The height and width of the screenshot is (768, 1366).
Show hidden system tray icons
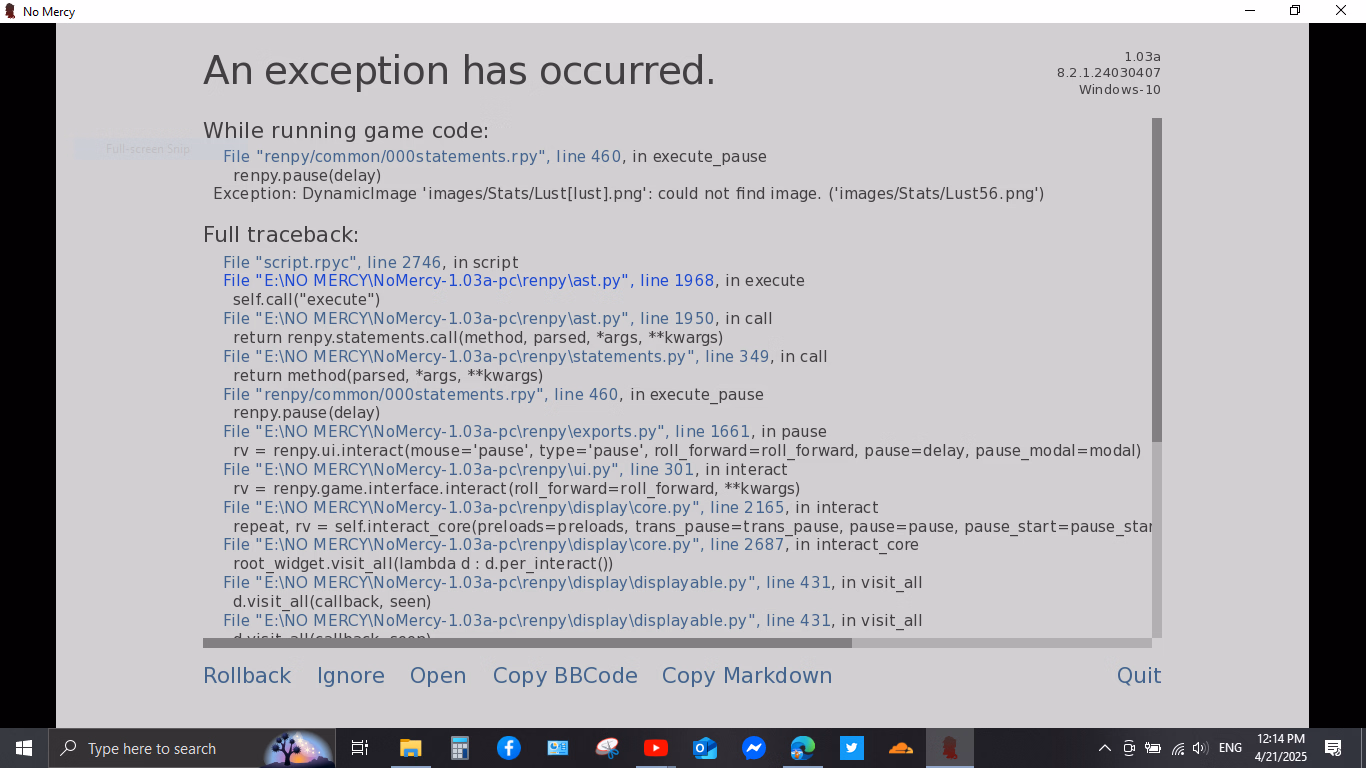[x=1105, y=748]
